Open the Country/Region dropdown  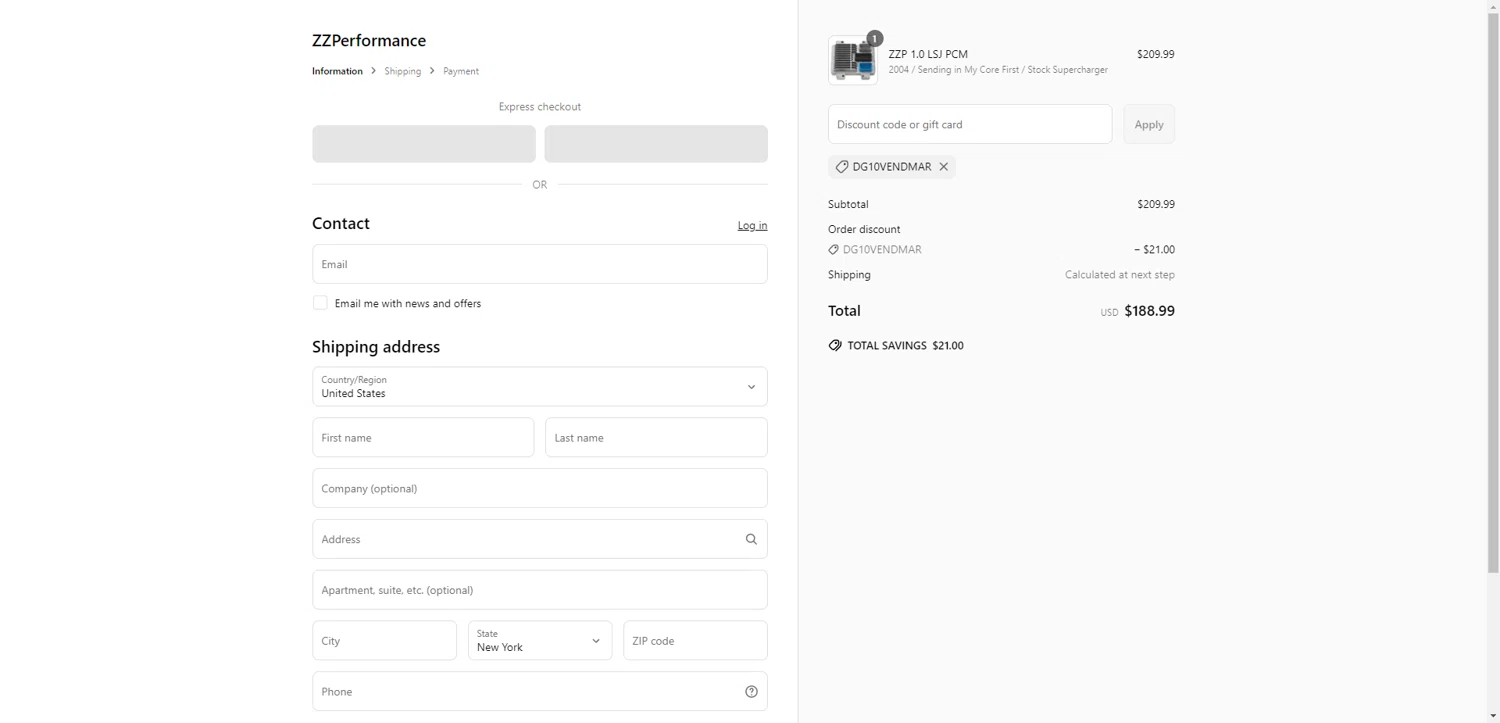click(540, 386)
